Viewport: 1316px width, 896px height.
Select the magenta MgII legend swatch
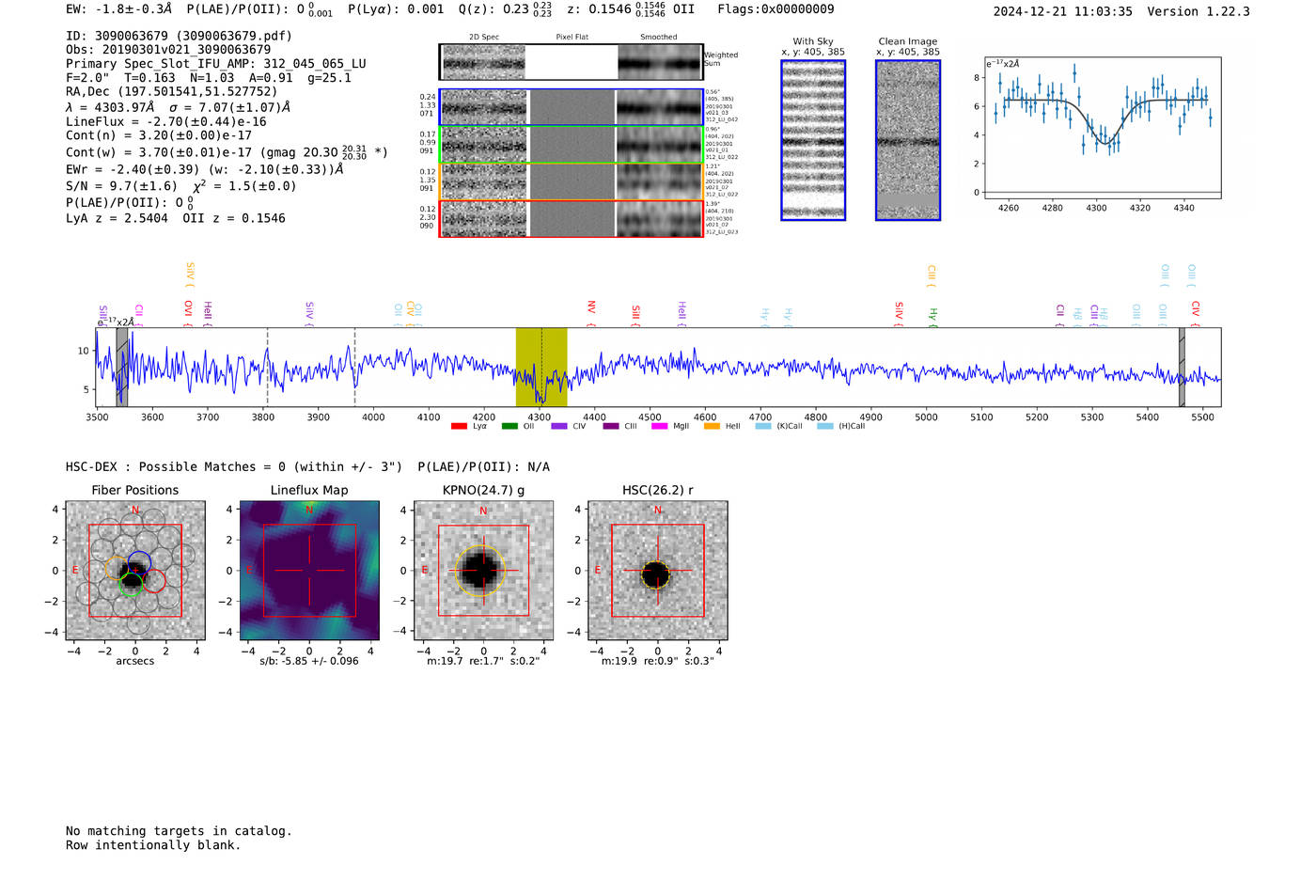pos(659,427)
